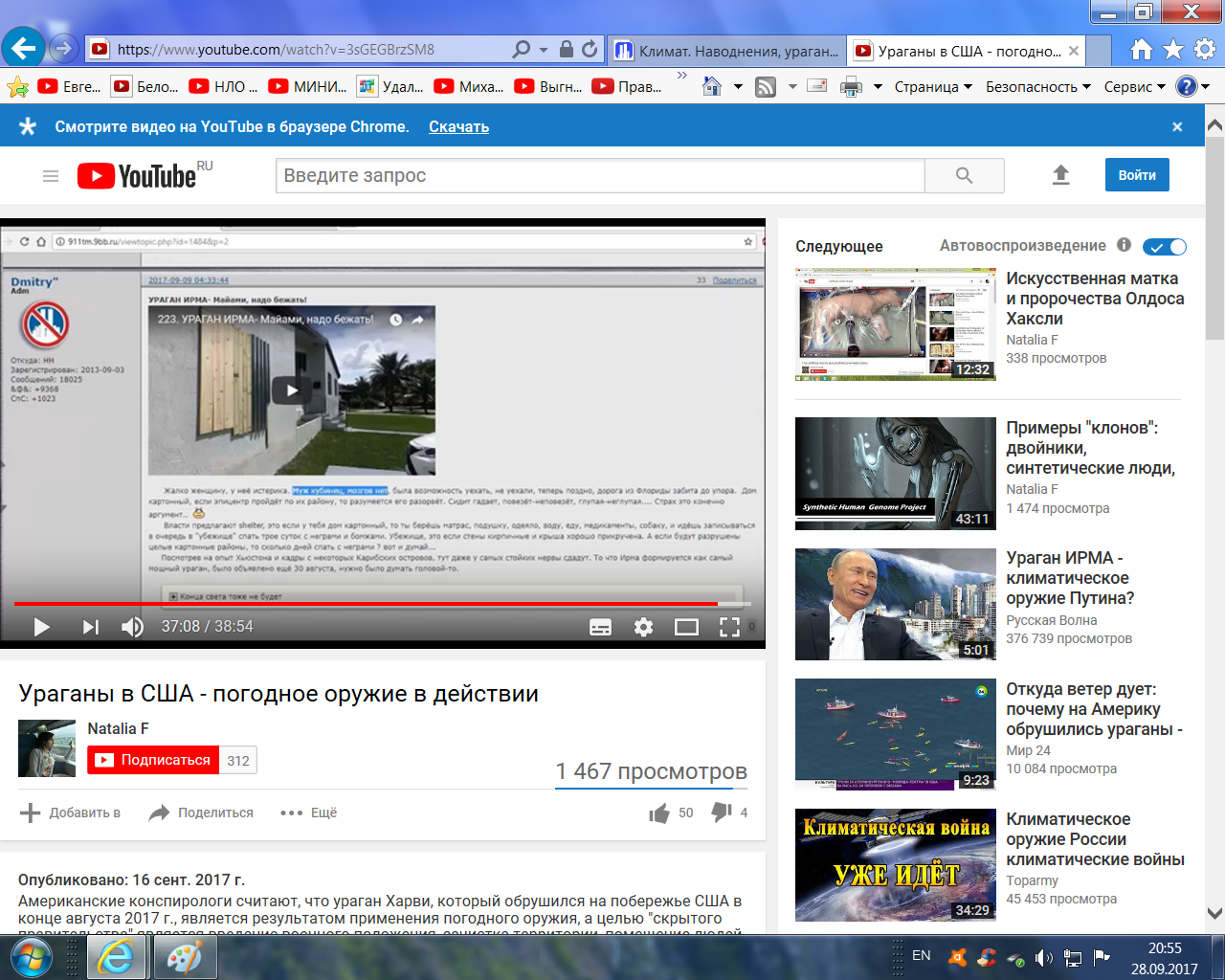
Task: Open browser favorites star icon
Action: pyautogui.click(x=1173, y=50)
